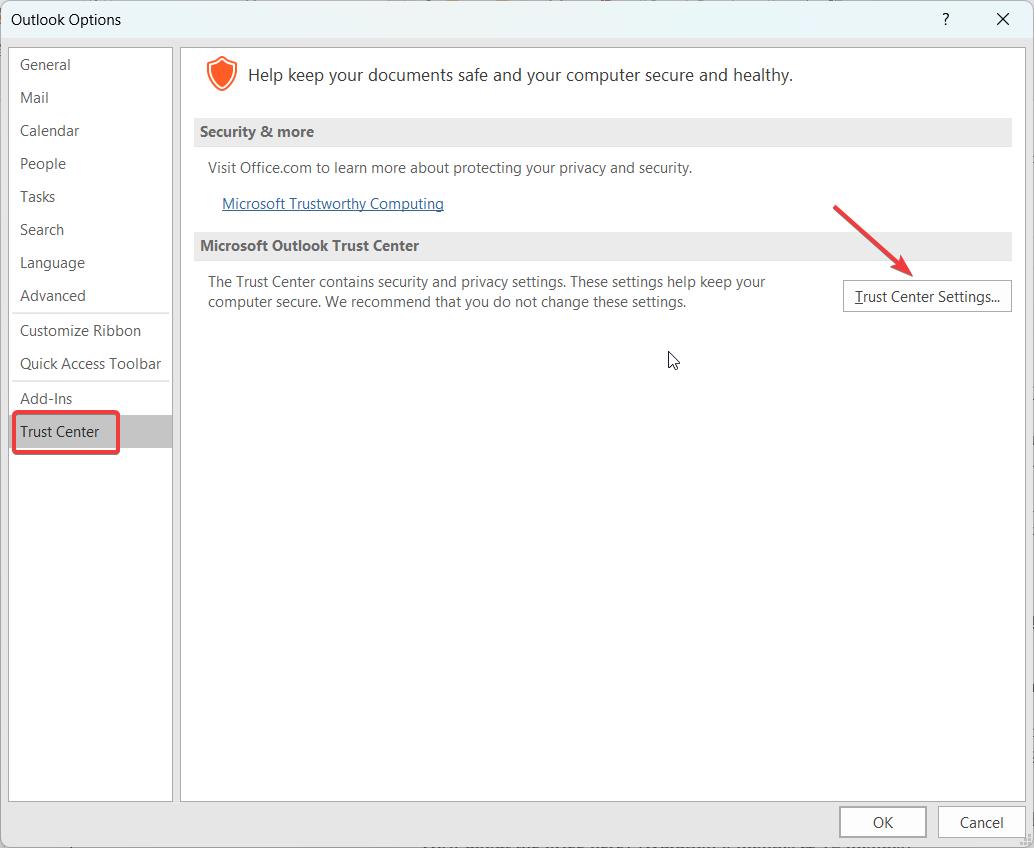Click the Security & more section header

pyautogui.click(x=256, y=131)
